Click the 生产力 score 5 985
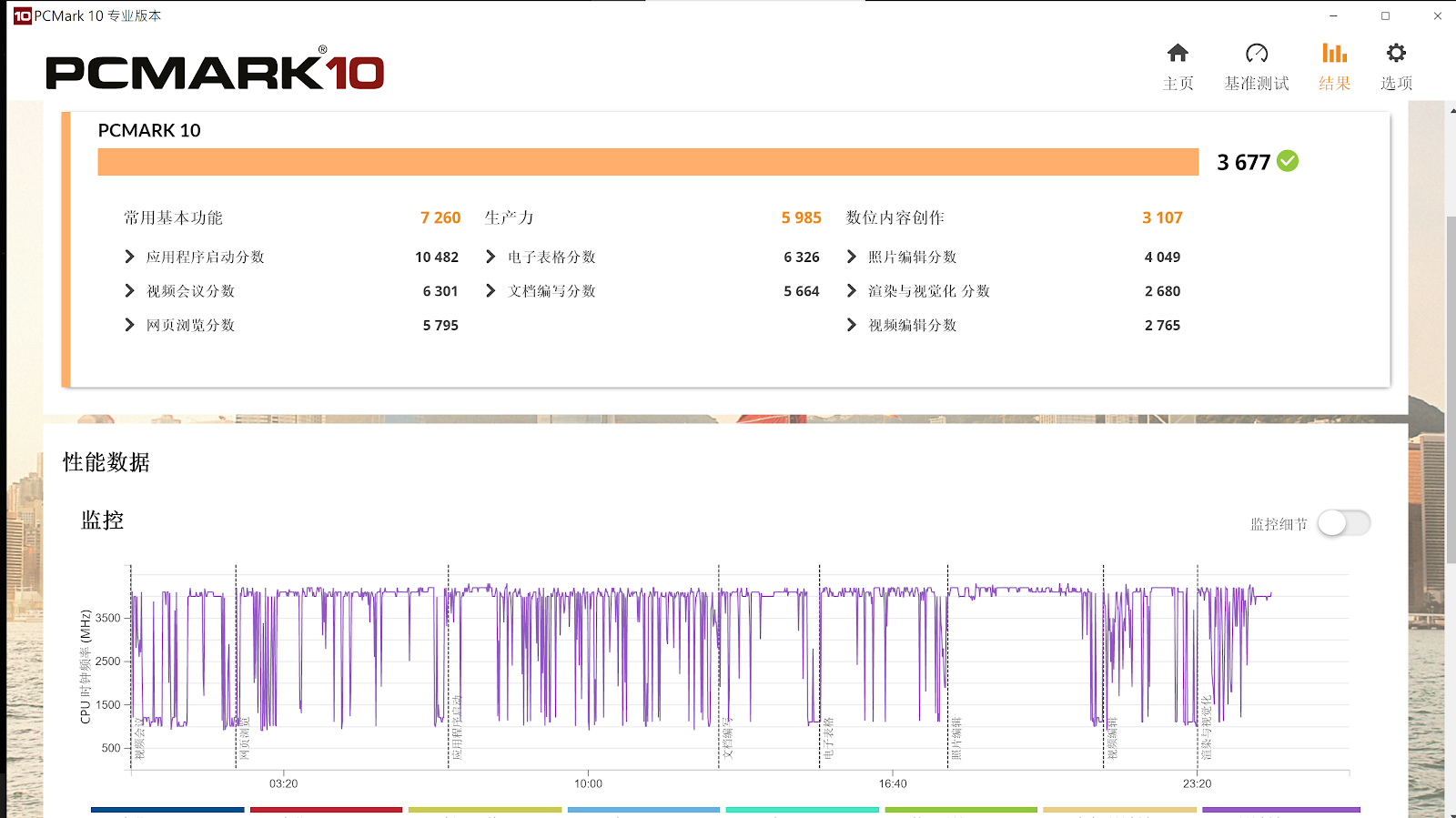1456x818 pixels. tap(801, 217)
